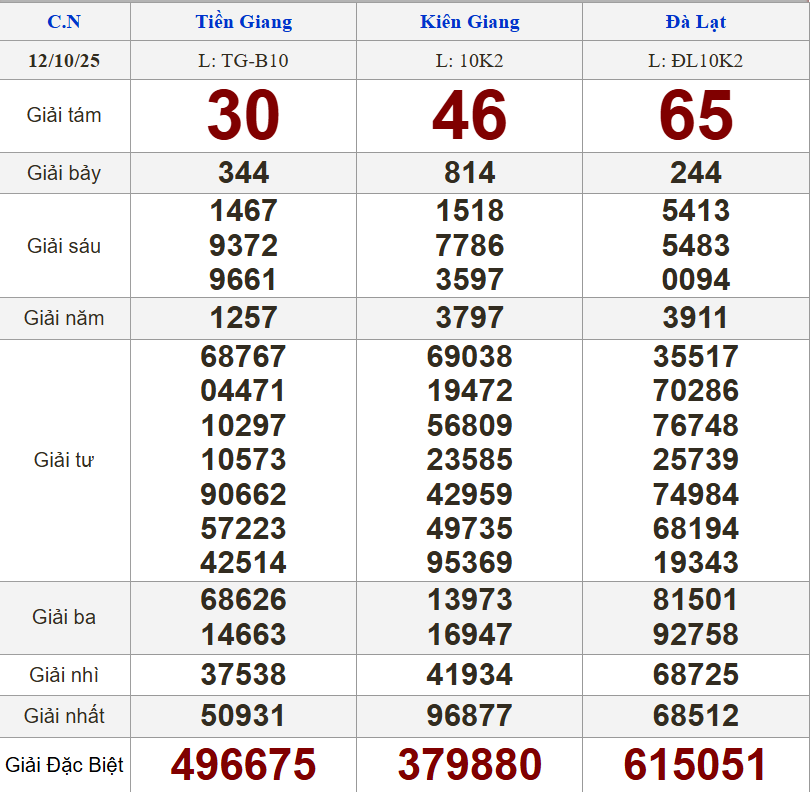
Task: Click the Đà Lạt header link
Action: point(695,21)
